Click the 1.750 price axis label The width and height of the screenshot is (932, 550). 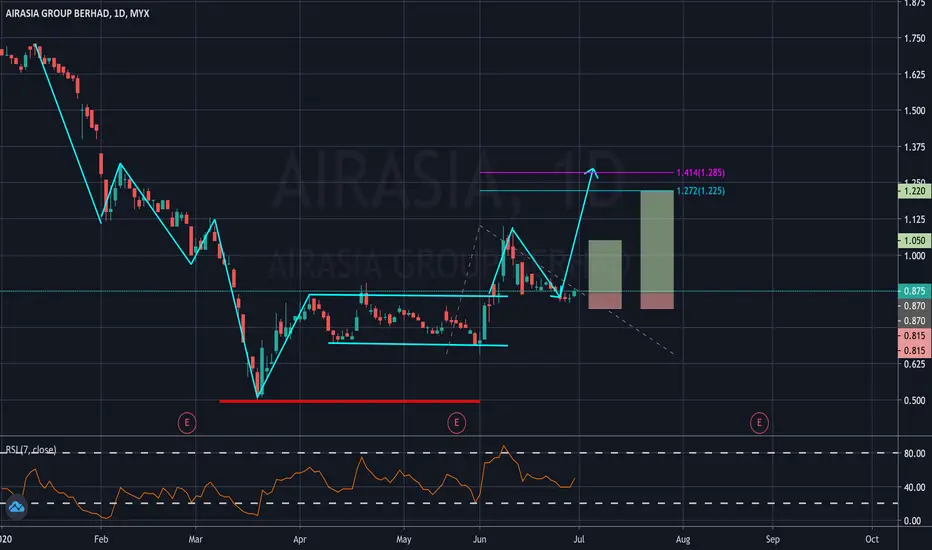pos(915,38)
